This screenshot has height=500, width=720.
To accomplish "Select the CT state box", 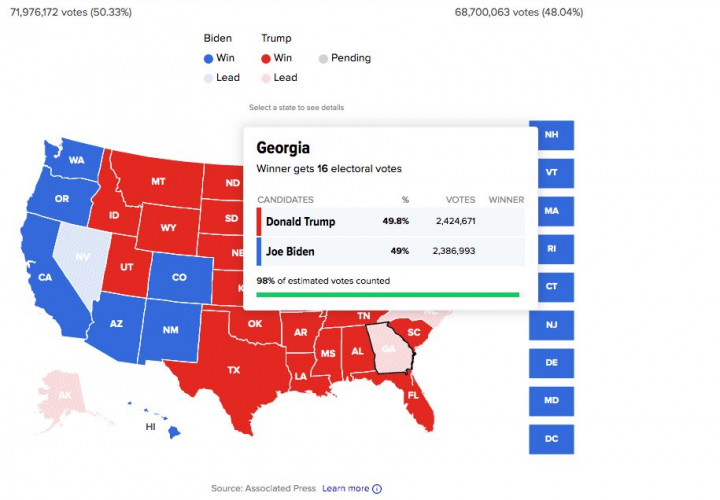I will 551,286.
